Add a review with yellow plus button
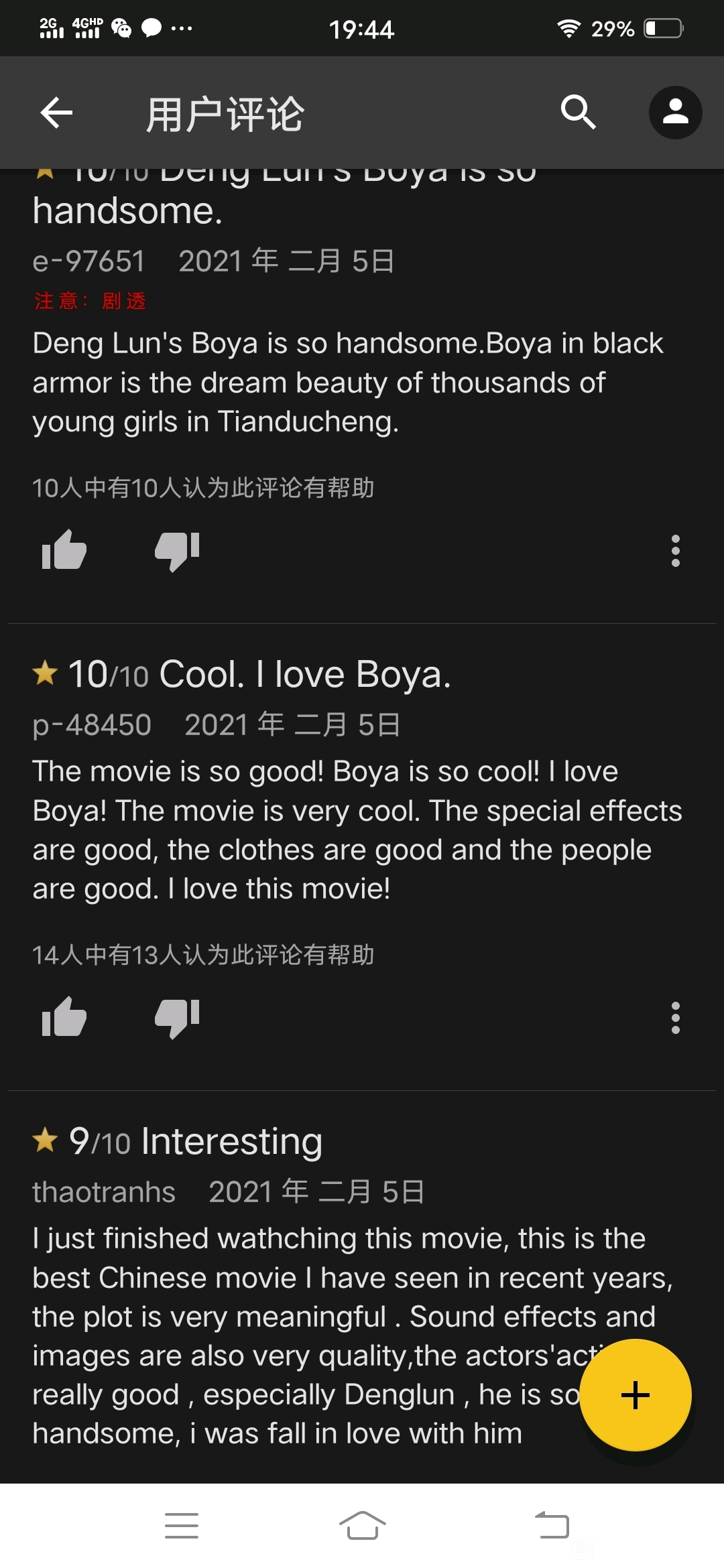The image size is (724, 1568). click(635, 1395)
